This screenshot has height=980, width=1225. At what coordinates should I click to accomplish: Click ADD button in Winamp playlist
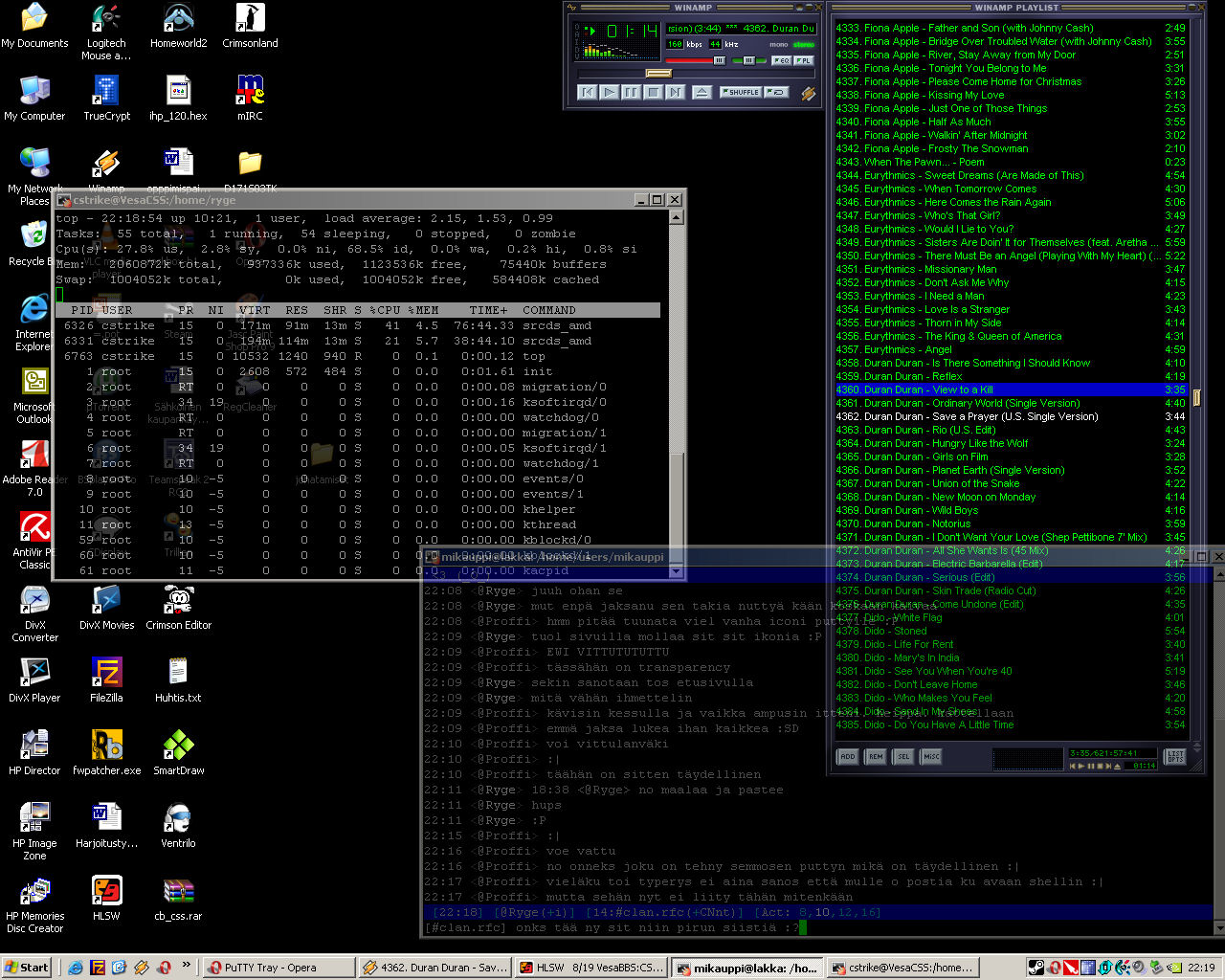pos(848,756)
